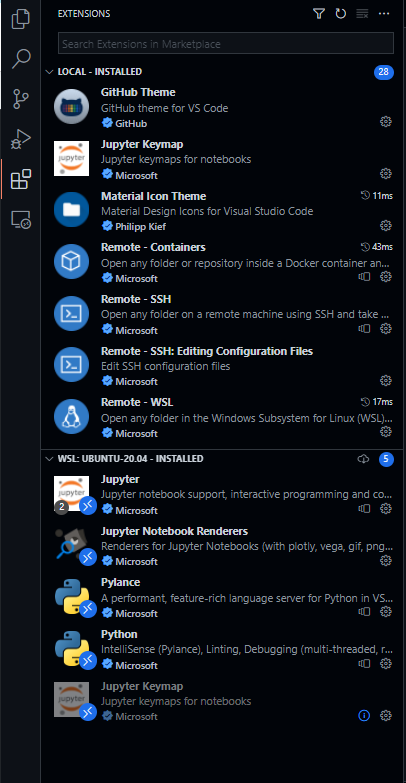The image size is (406, 783).
Task: Click the Search Extensions in Marketplace field
Action: [x=226, y=44]
